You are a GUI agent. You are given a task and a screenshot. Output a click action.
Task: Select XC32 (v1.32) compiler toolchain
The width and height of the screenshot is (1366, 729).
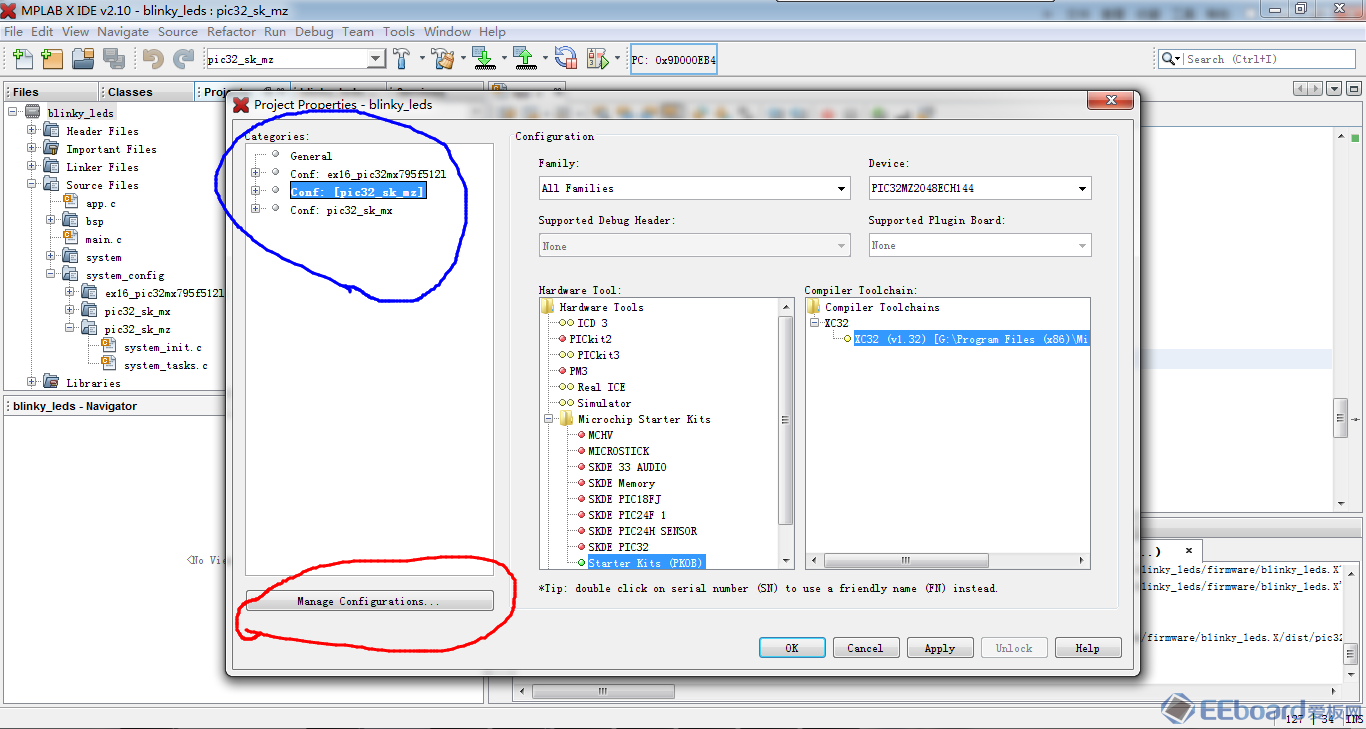click(971, 339)
